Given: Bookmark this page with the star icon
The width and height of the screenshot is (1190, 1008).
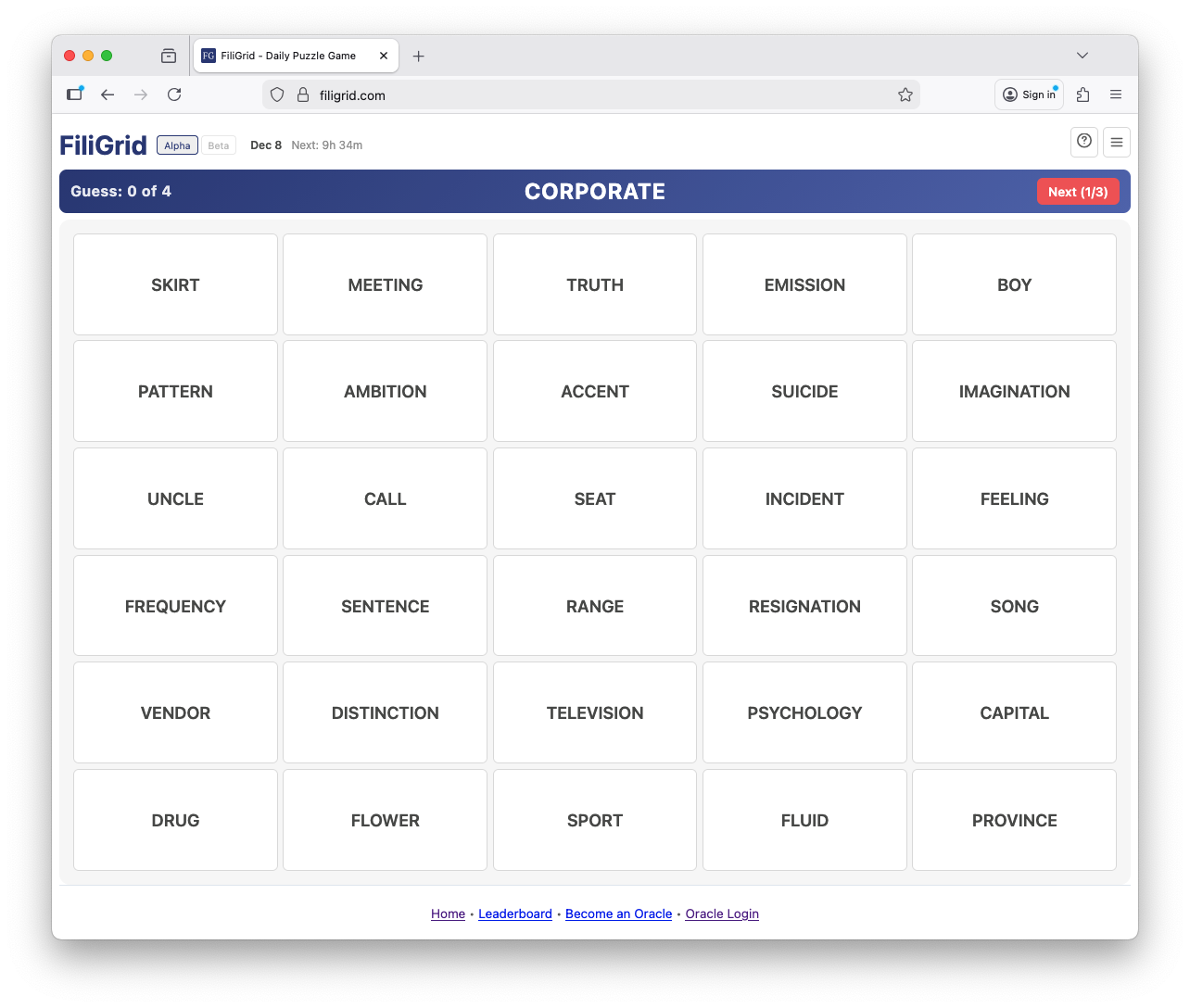Looking at the screenshot, I should click(x=905, y=94).
